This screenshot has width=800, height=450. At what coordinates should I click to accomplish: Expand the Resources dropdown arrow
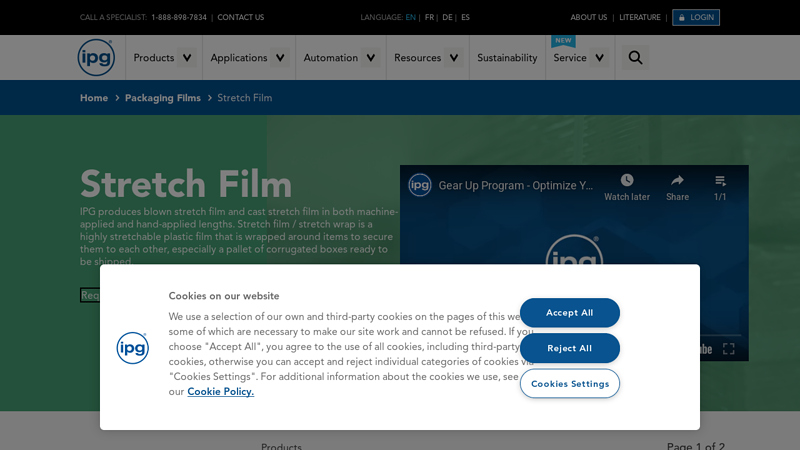pos(454,58)
